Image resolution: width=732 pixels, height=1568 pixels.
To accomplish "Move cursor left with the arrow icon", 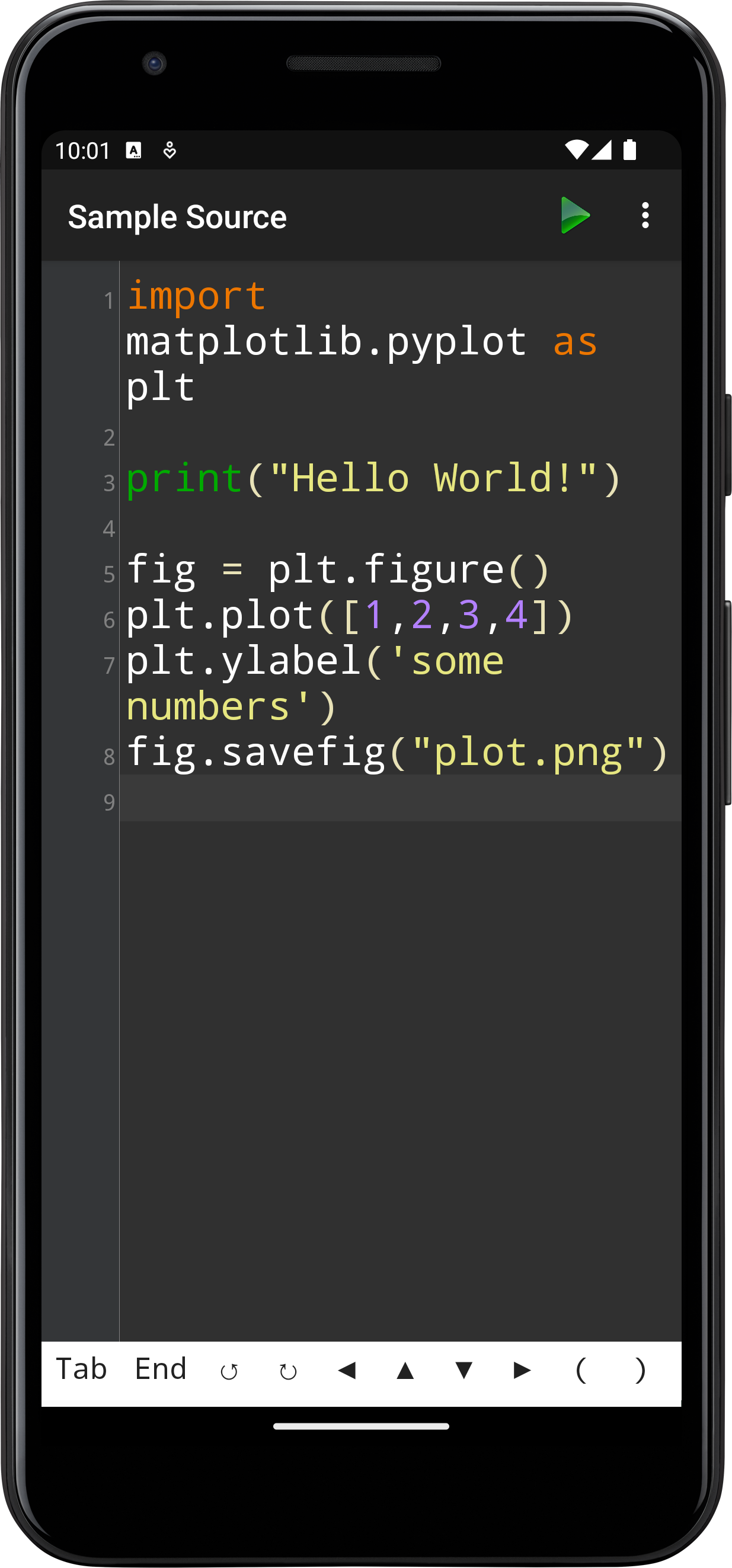I will point(348,1369).
